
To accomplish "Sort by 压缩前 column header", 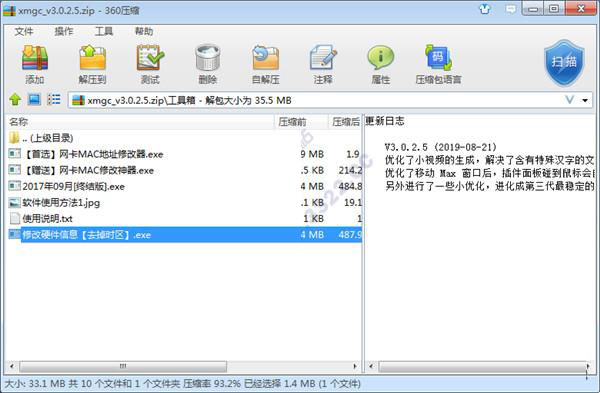I will 293,122.
